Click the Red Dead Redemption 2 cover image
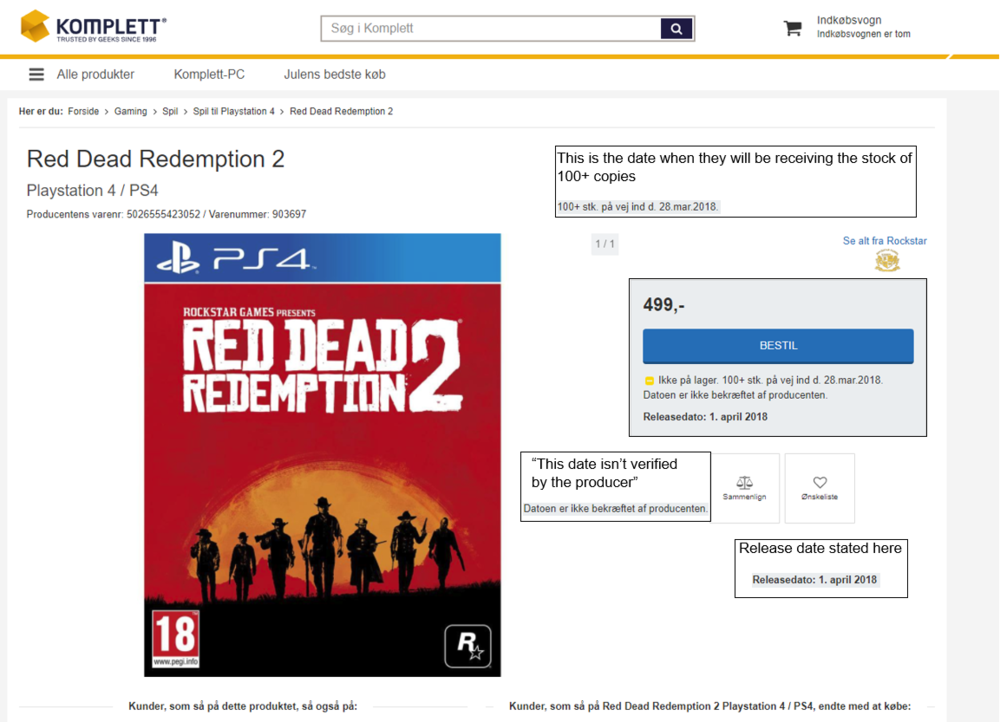 [x=322, y=455]
